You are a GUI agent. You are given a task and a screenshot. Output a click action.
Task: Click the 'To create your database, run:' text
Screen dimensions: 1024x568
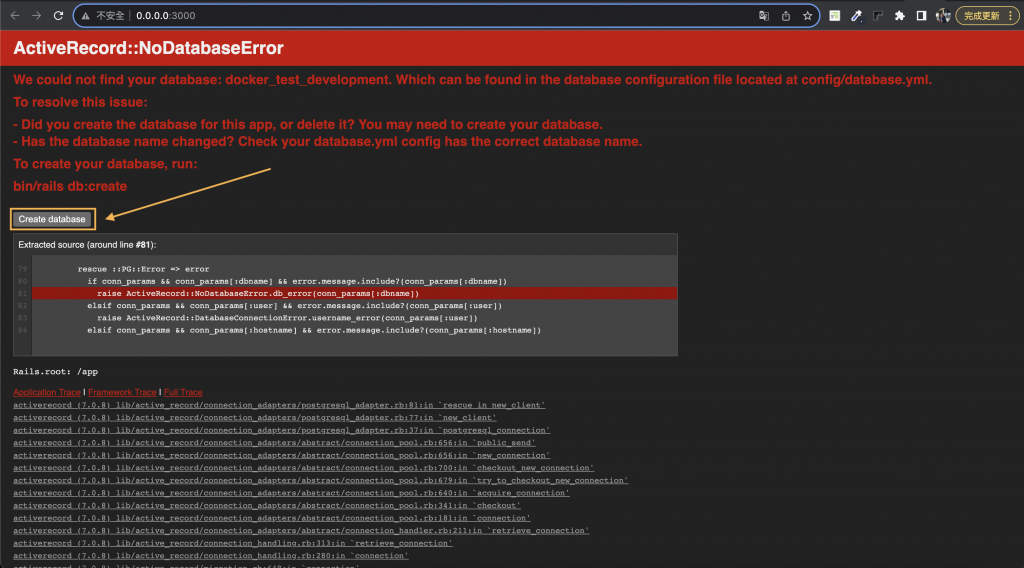[x=105, y=164]
